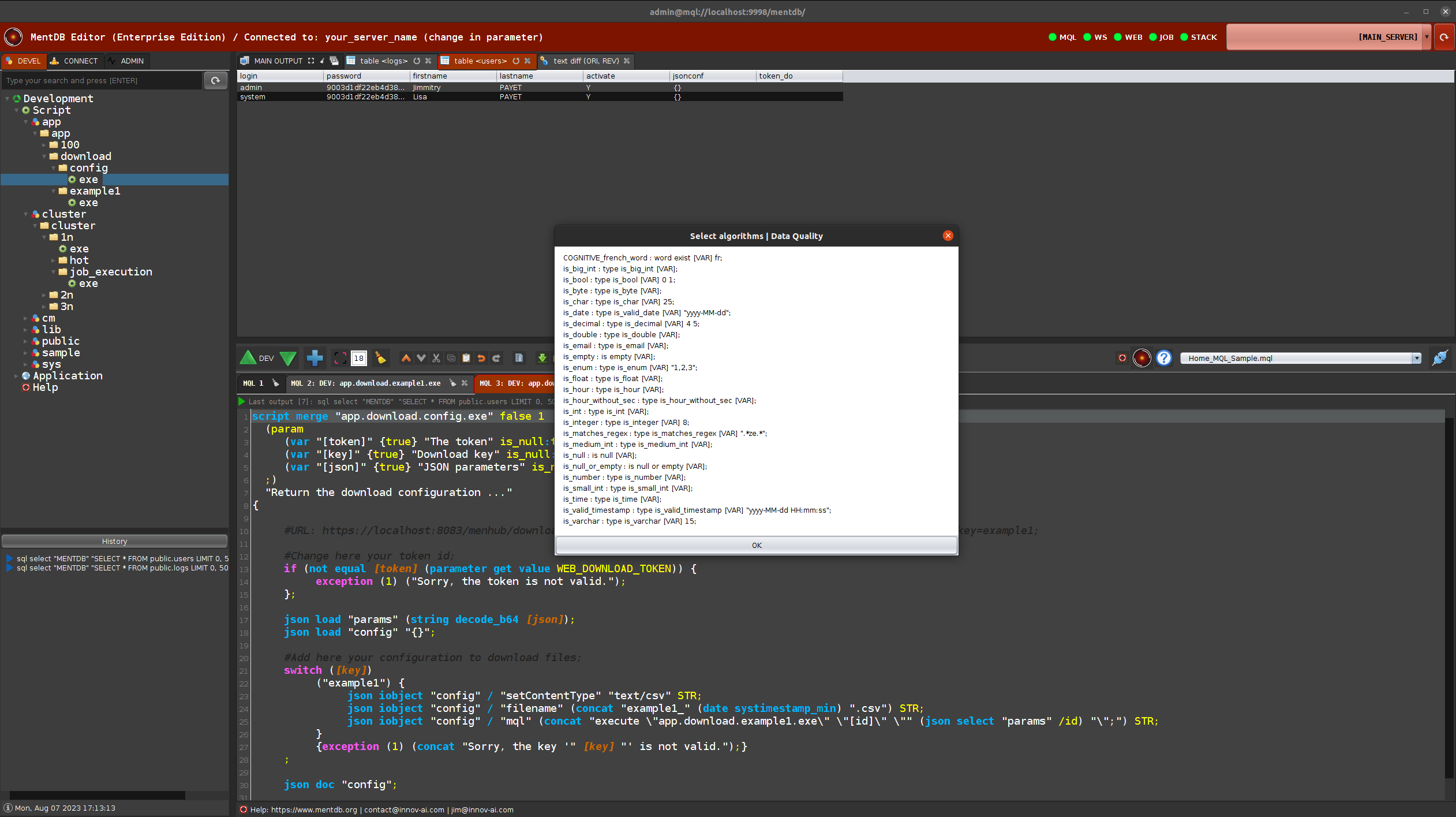The image size is (1456, 817).
Task: Open the MAIN OUTPUT tab
Action: (x=278, y=61)
